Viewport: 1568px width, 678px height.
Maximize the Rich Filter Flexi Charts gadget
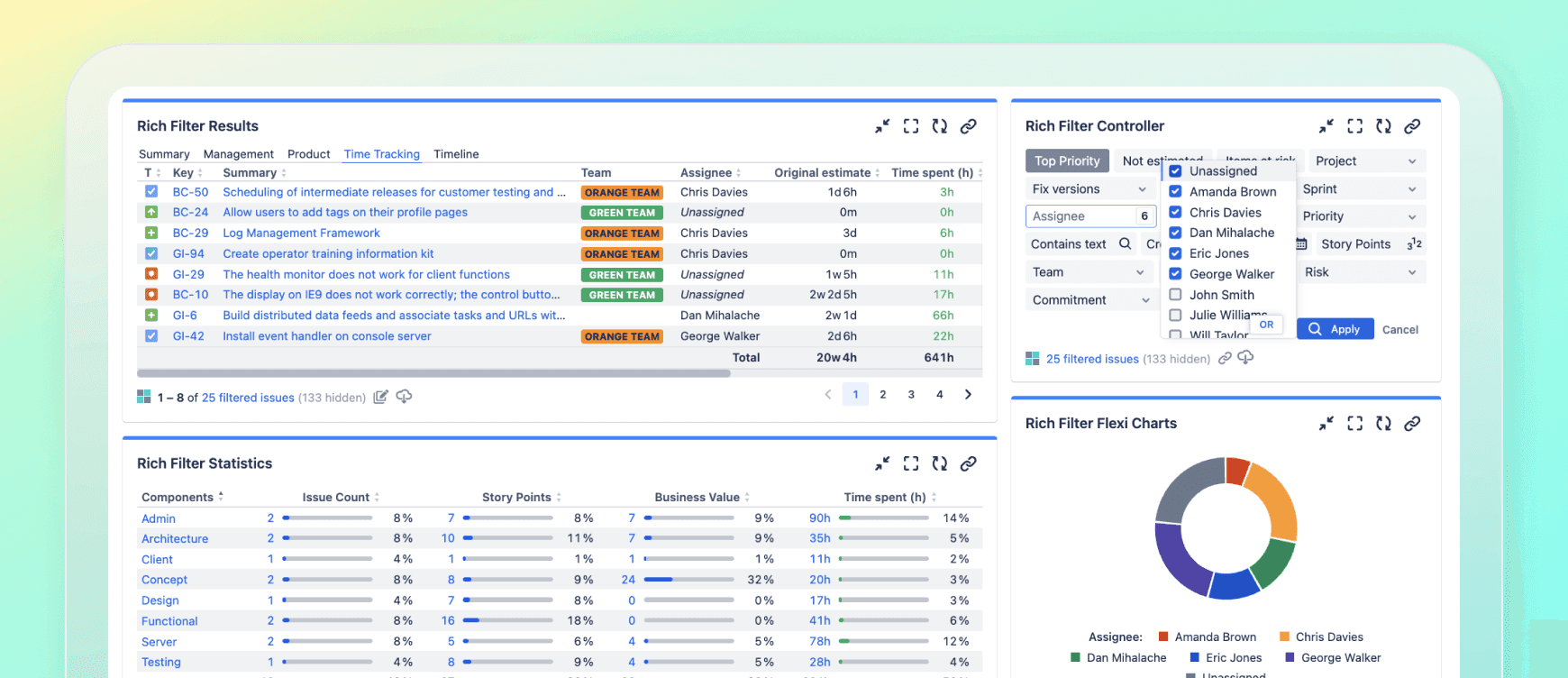1354,423
